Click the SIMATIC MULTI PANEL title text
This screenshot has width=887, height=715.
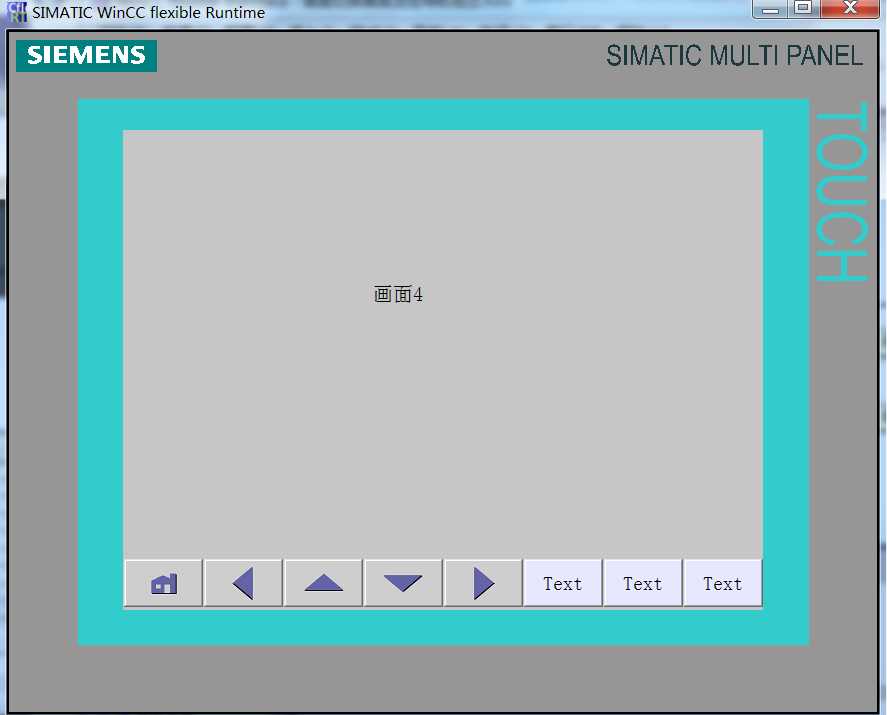(734, 56)
